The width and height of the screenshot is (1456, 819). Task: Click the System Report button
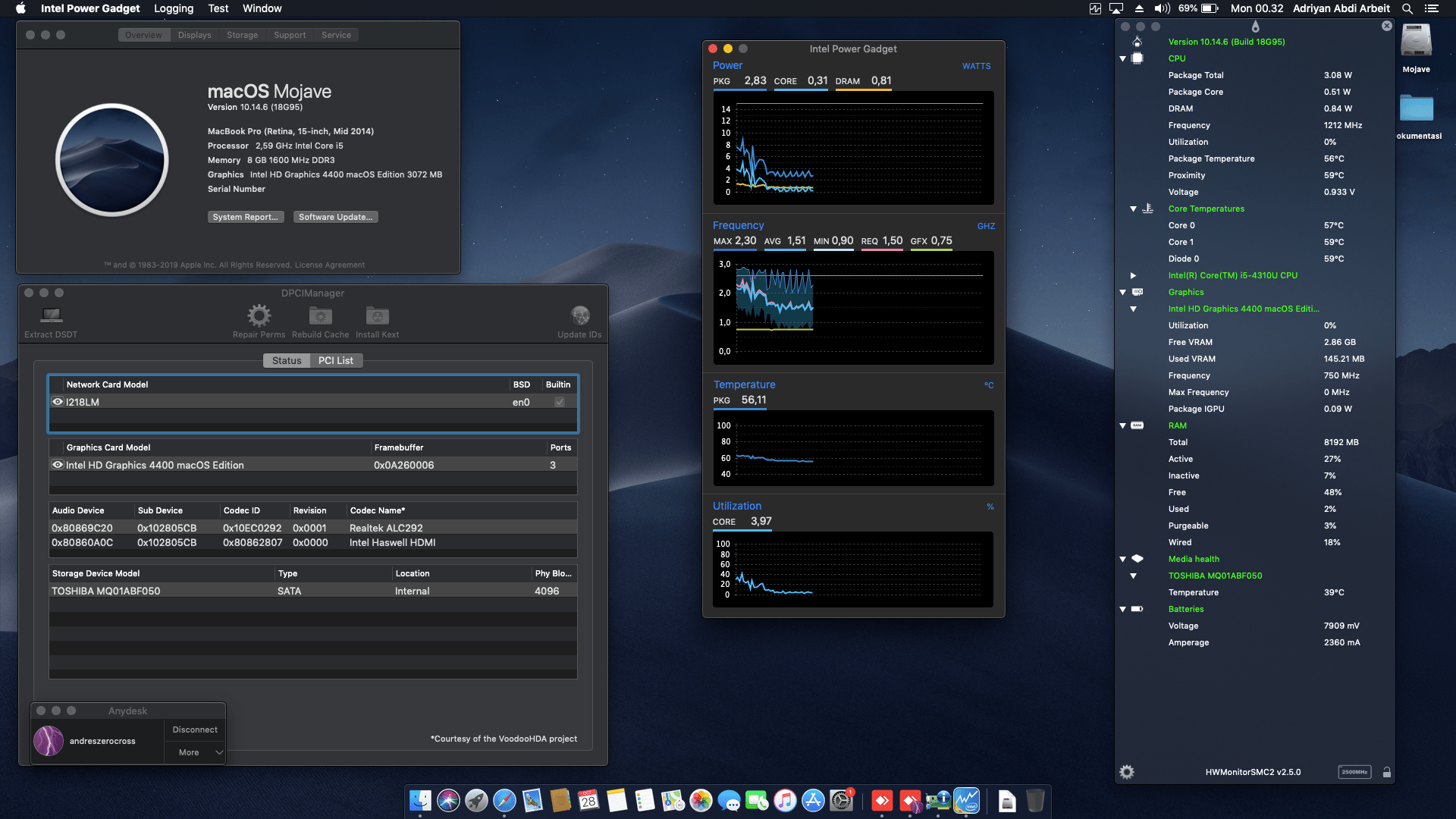coord(245,217)
